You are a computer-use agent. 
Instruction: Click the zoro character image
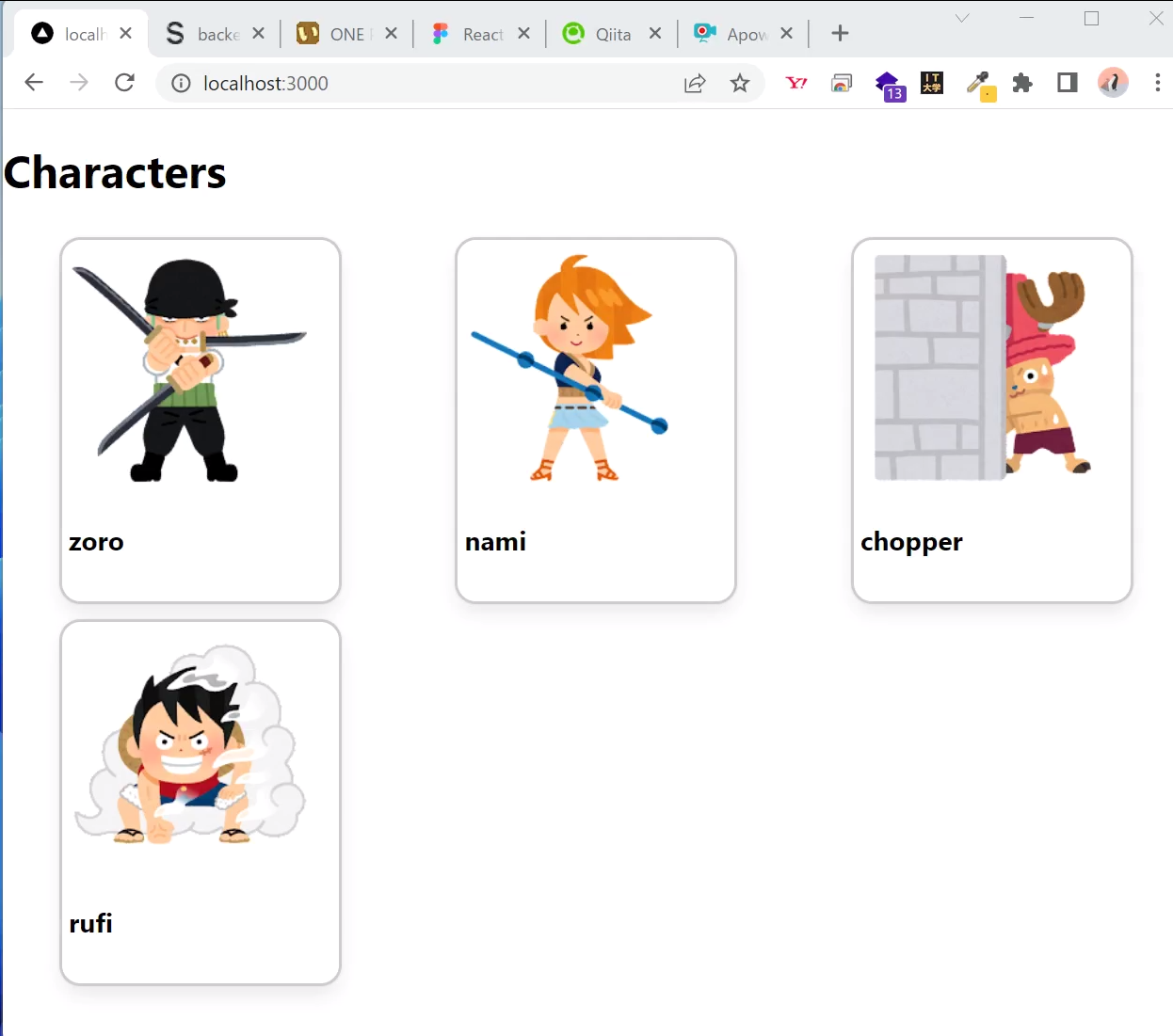pyautogui.click(x=189, y=369)
